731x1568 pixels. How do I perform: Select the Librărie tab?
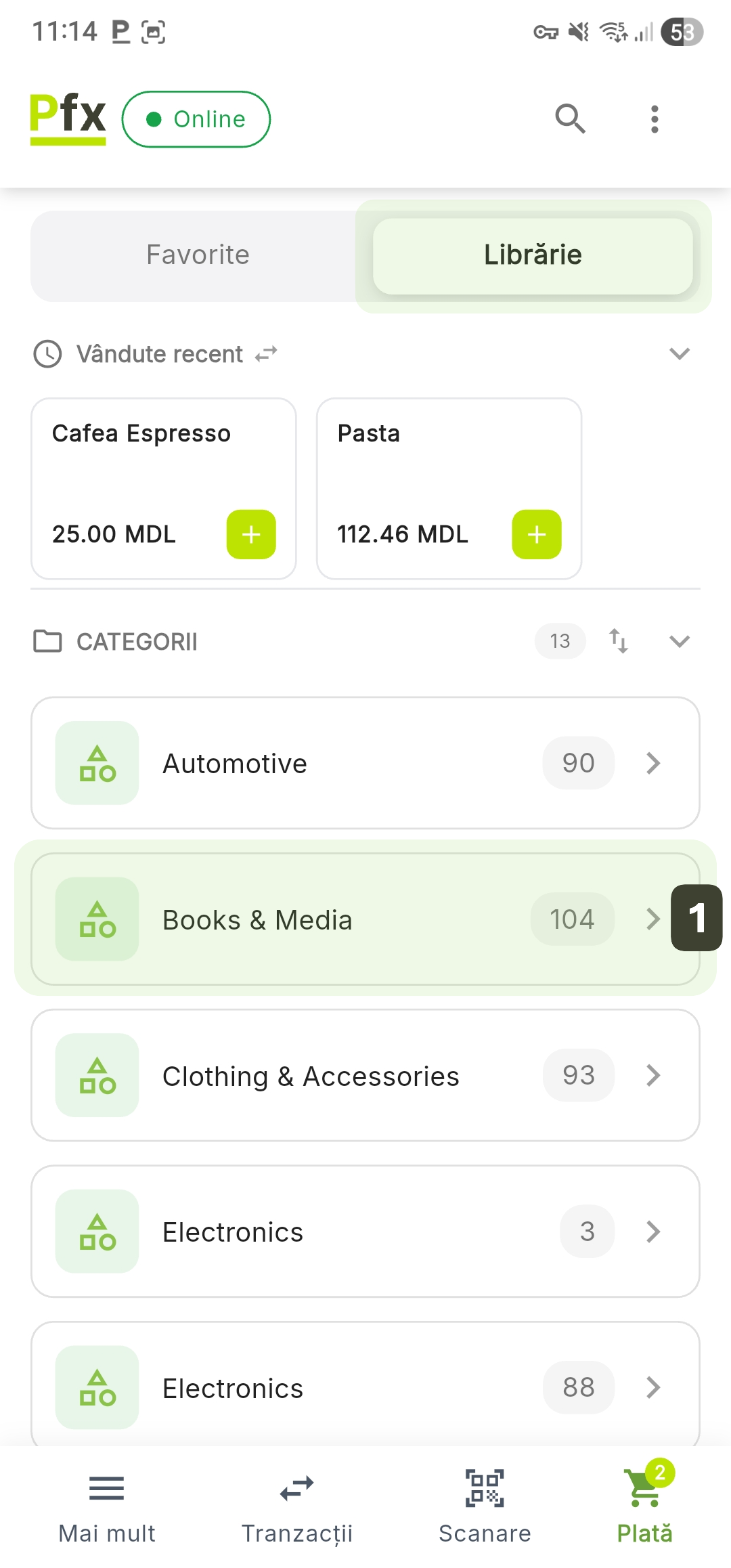point(533,255)
